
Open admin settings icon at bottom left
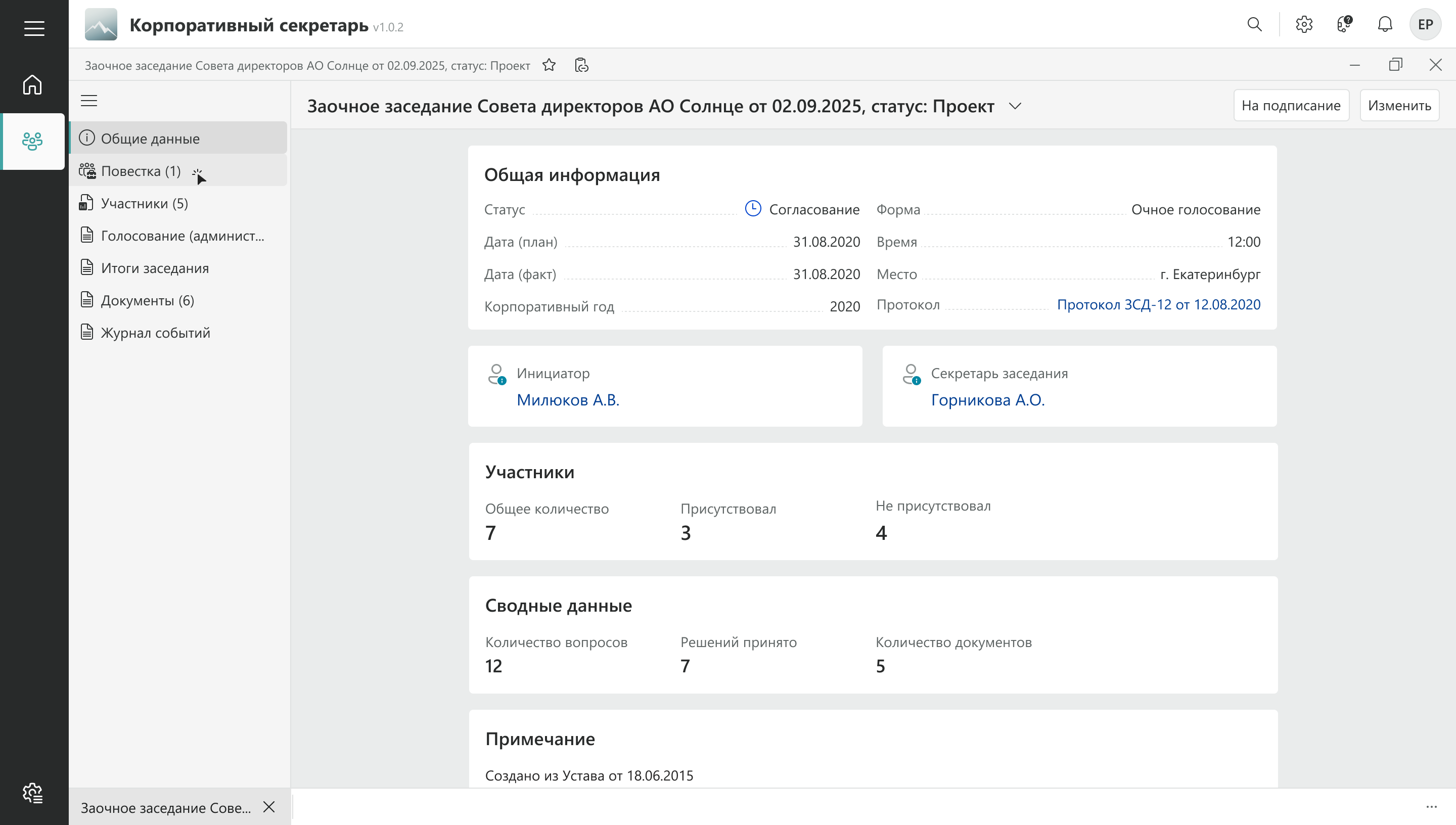32,793
